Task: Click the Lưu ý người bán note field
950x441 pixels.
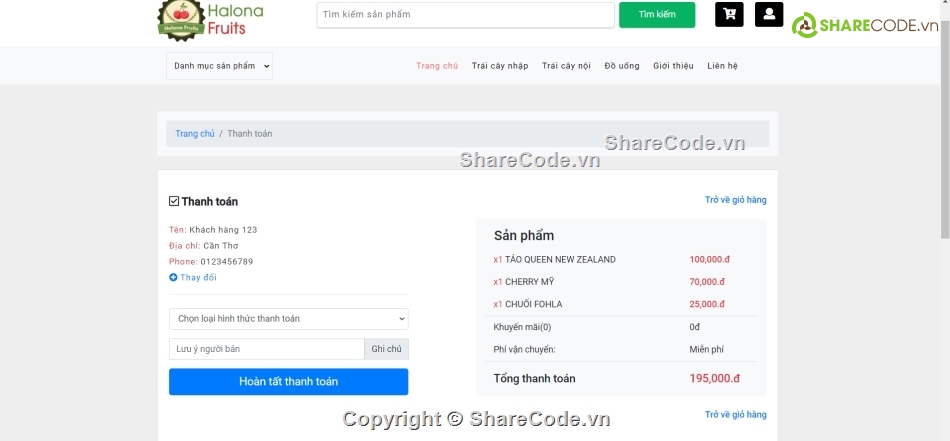Action: tap(266, 349)
